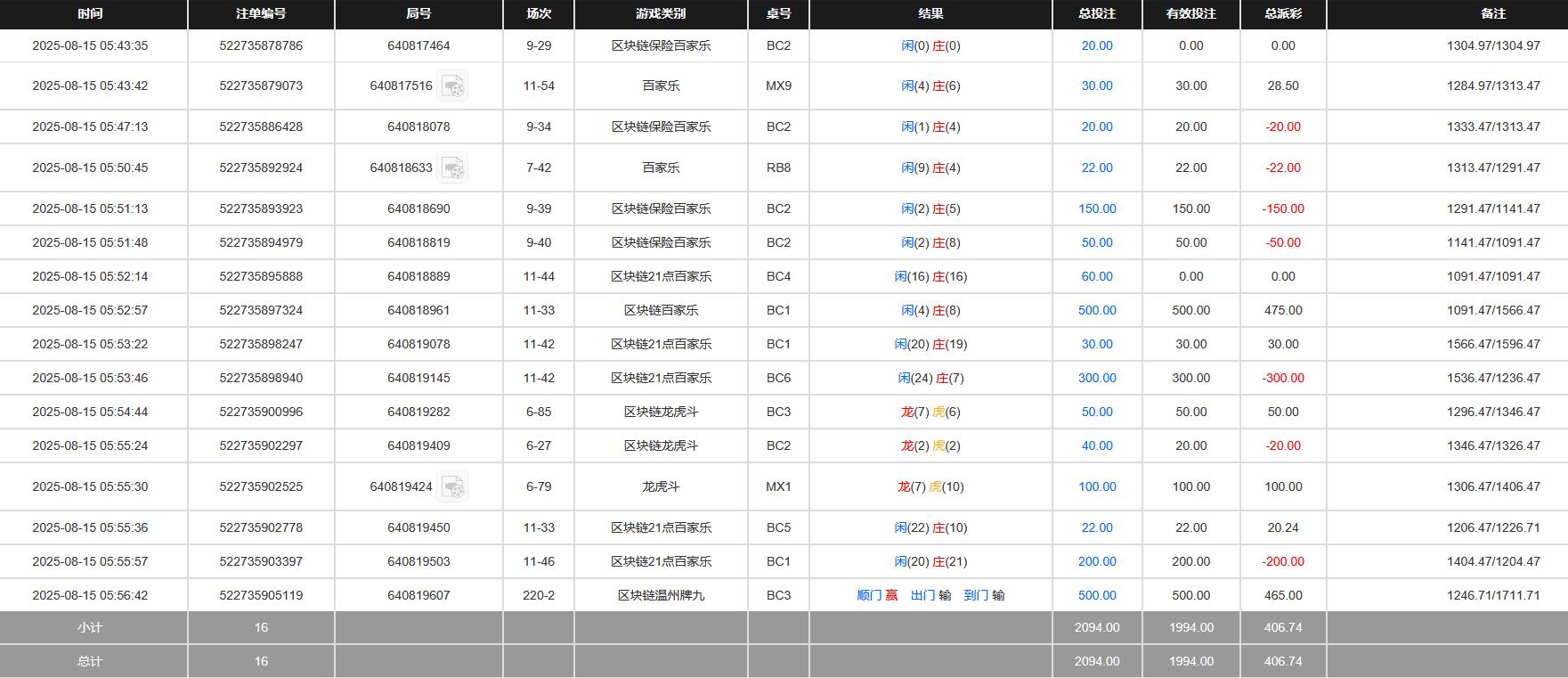
Task: Select order number 522735878786
Action: [x=261, y=45]
